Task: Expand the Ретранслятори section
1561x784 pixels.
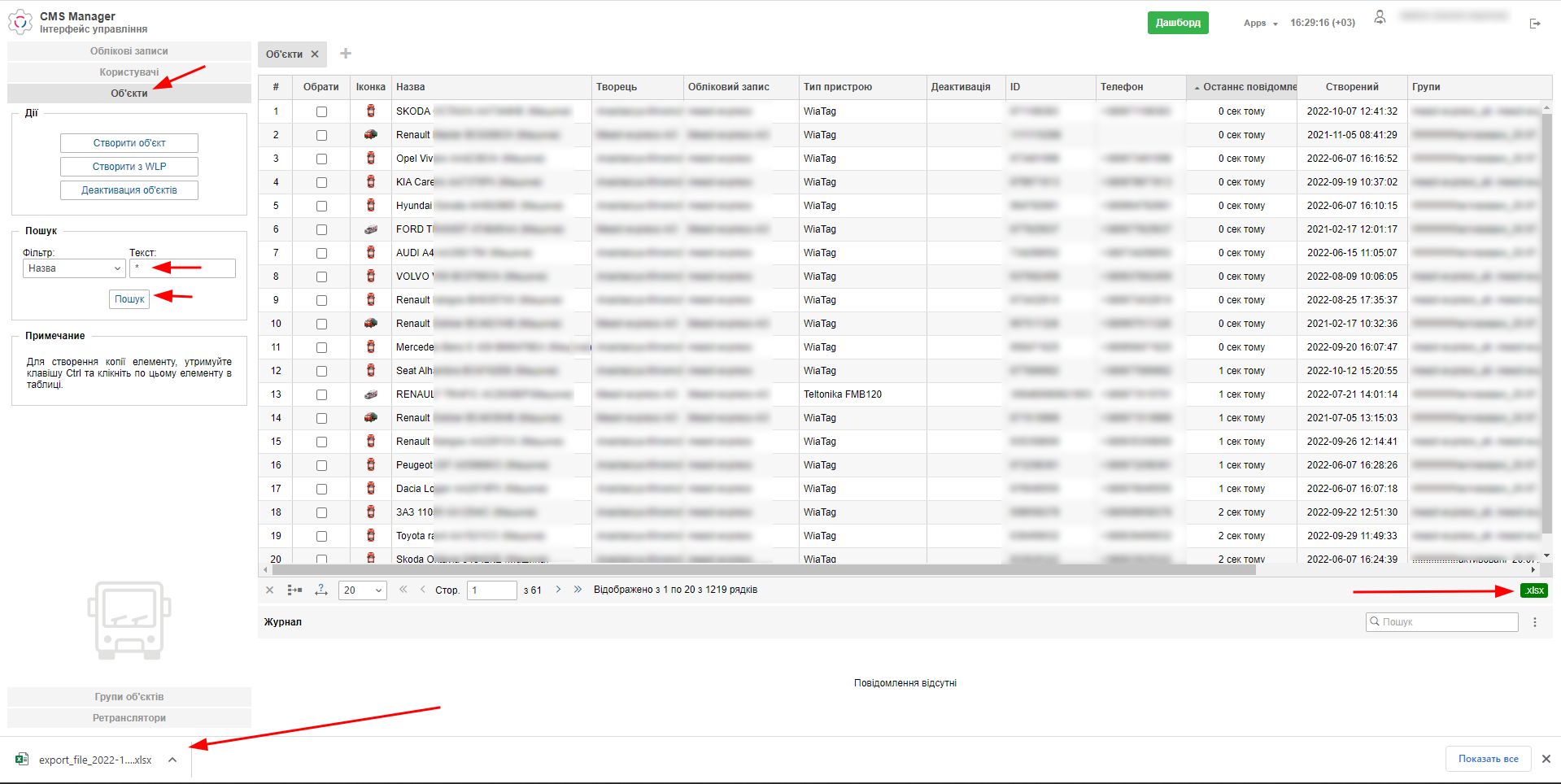Action: tap(129, 718)
